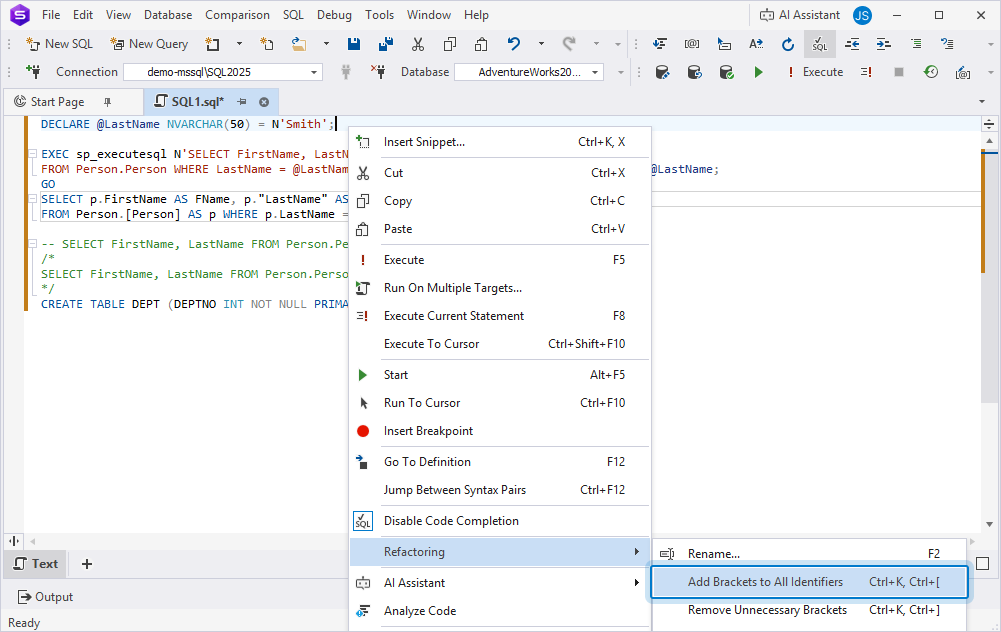This screenshot has height=632, width=1001.
Task: Select Cut in the context menu
Action: [500, 172]
